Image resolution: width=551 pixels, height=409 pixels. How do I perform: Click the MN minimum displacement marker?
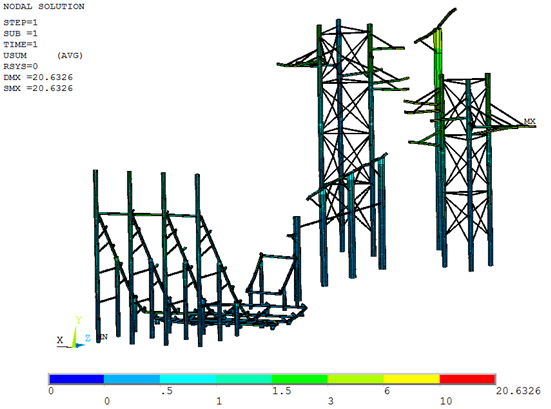pos(102,337)
